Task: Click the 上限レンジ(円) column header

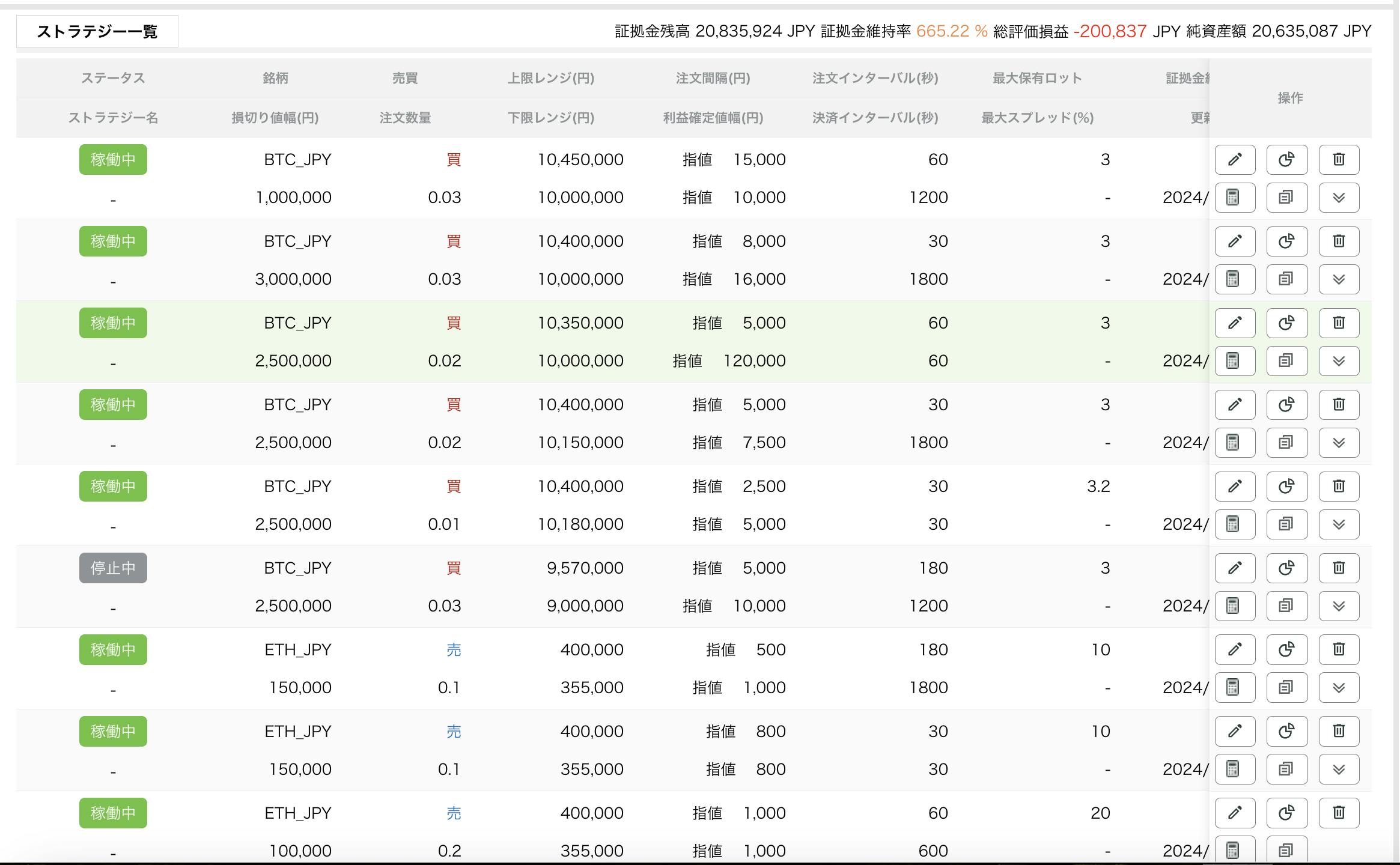Action: [x=550, y=78]
